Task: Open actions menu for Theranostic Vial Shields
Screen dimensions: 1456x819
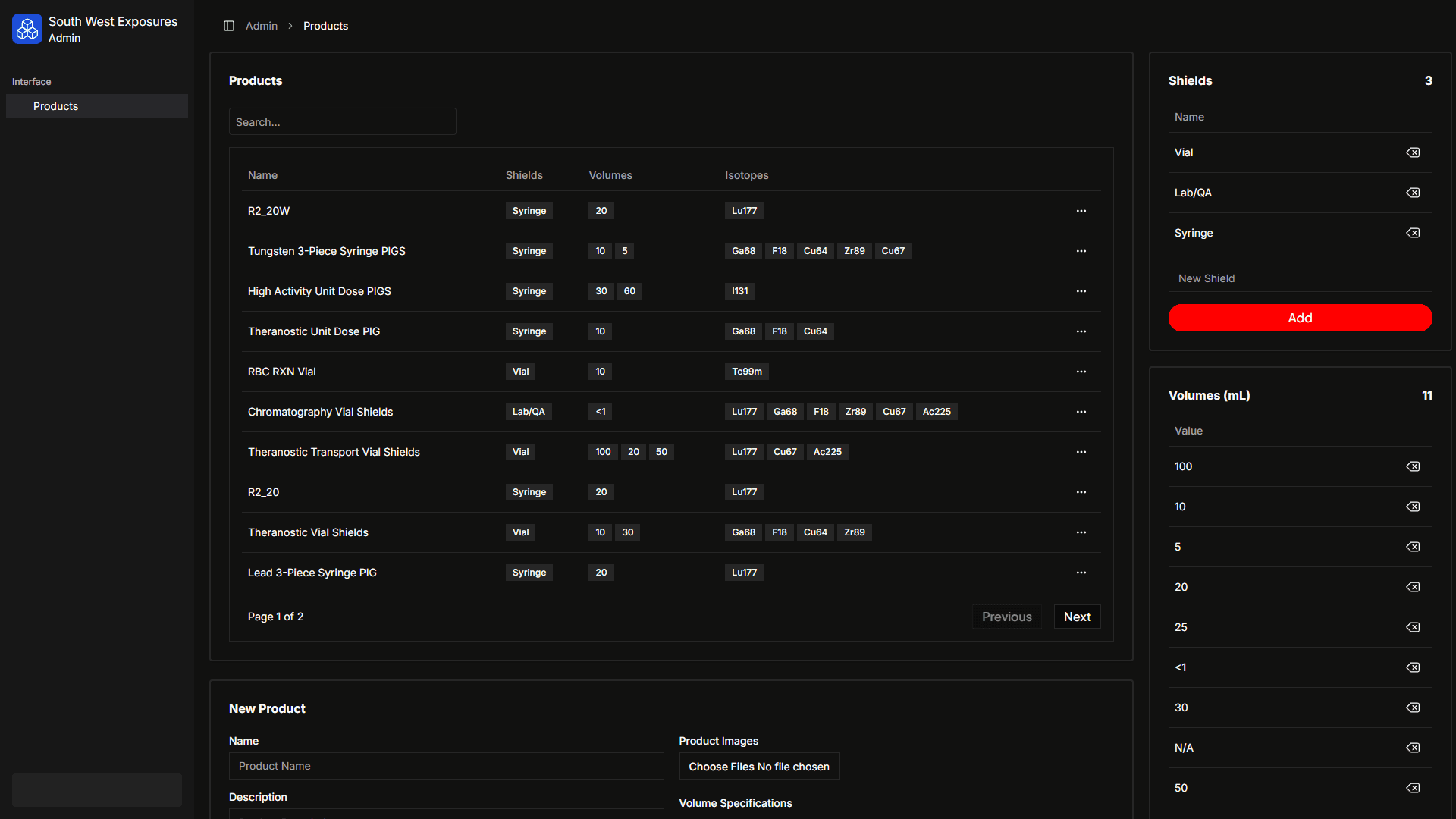Action: (x=1081, y=532)
